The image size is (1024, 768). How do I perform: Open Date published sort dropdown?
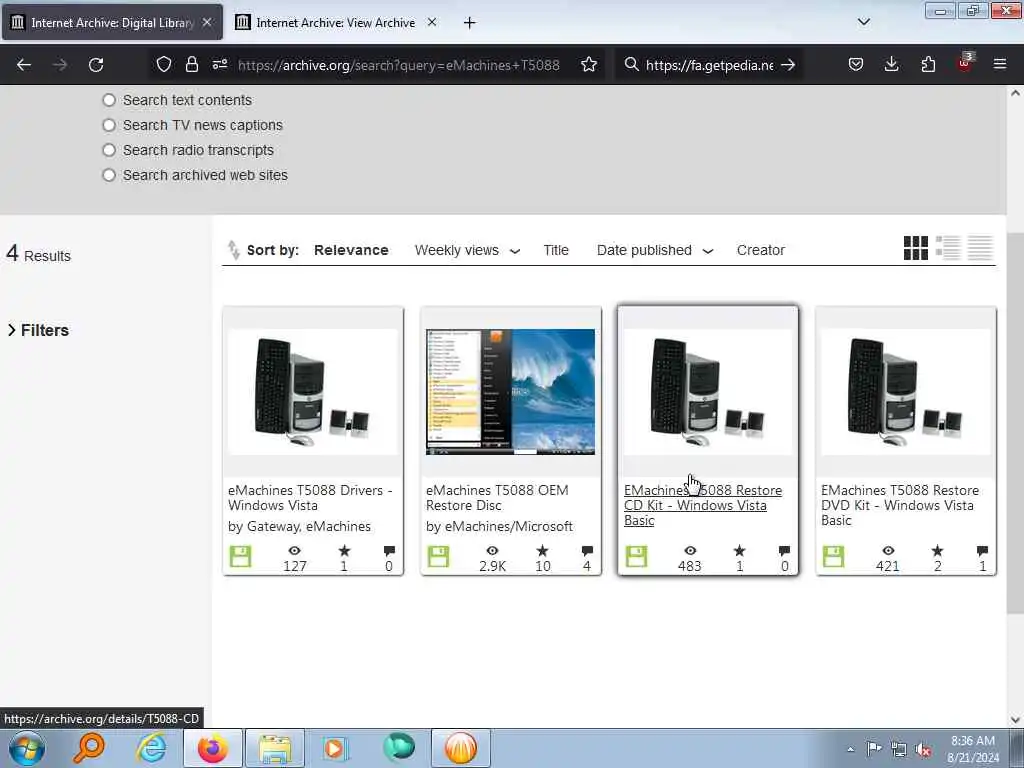(x=654, y=250)
